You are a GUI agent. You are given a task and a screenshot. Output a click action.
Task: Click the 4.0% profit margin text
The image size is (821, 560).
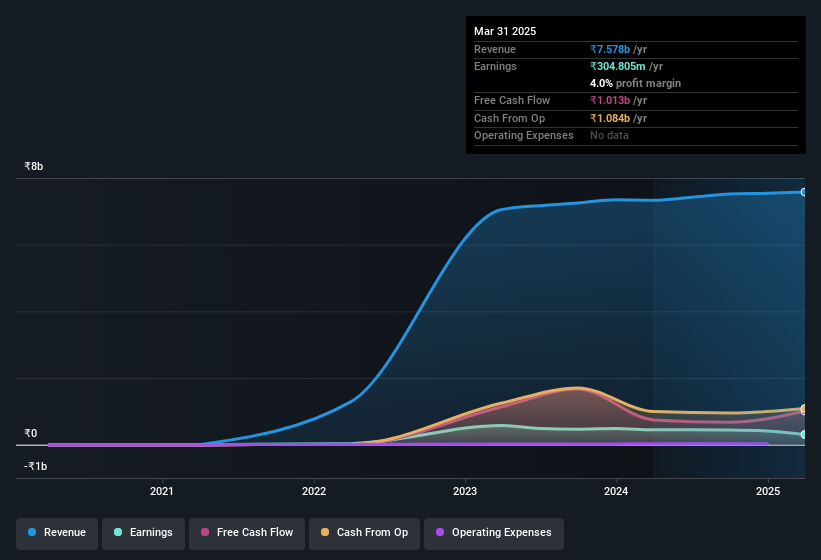(x=635, y=83)
